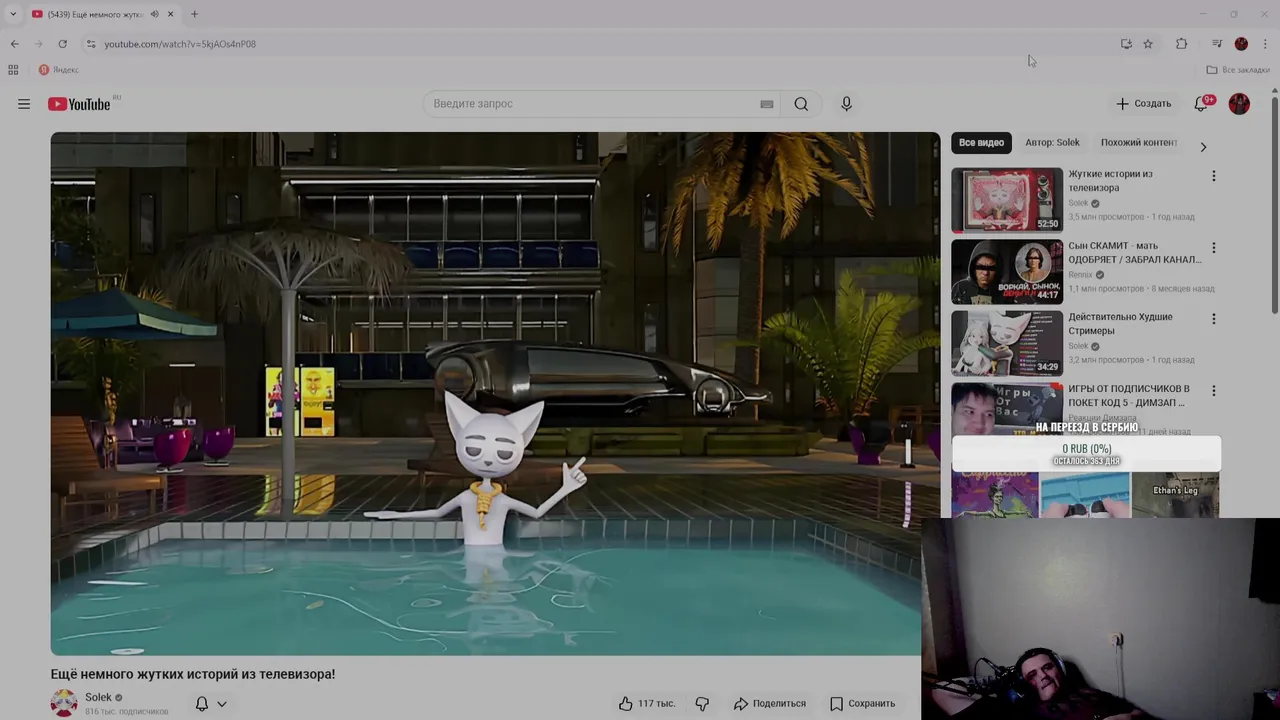Open browser extensions puzzle icon

1181,44
